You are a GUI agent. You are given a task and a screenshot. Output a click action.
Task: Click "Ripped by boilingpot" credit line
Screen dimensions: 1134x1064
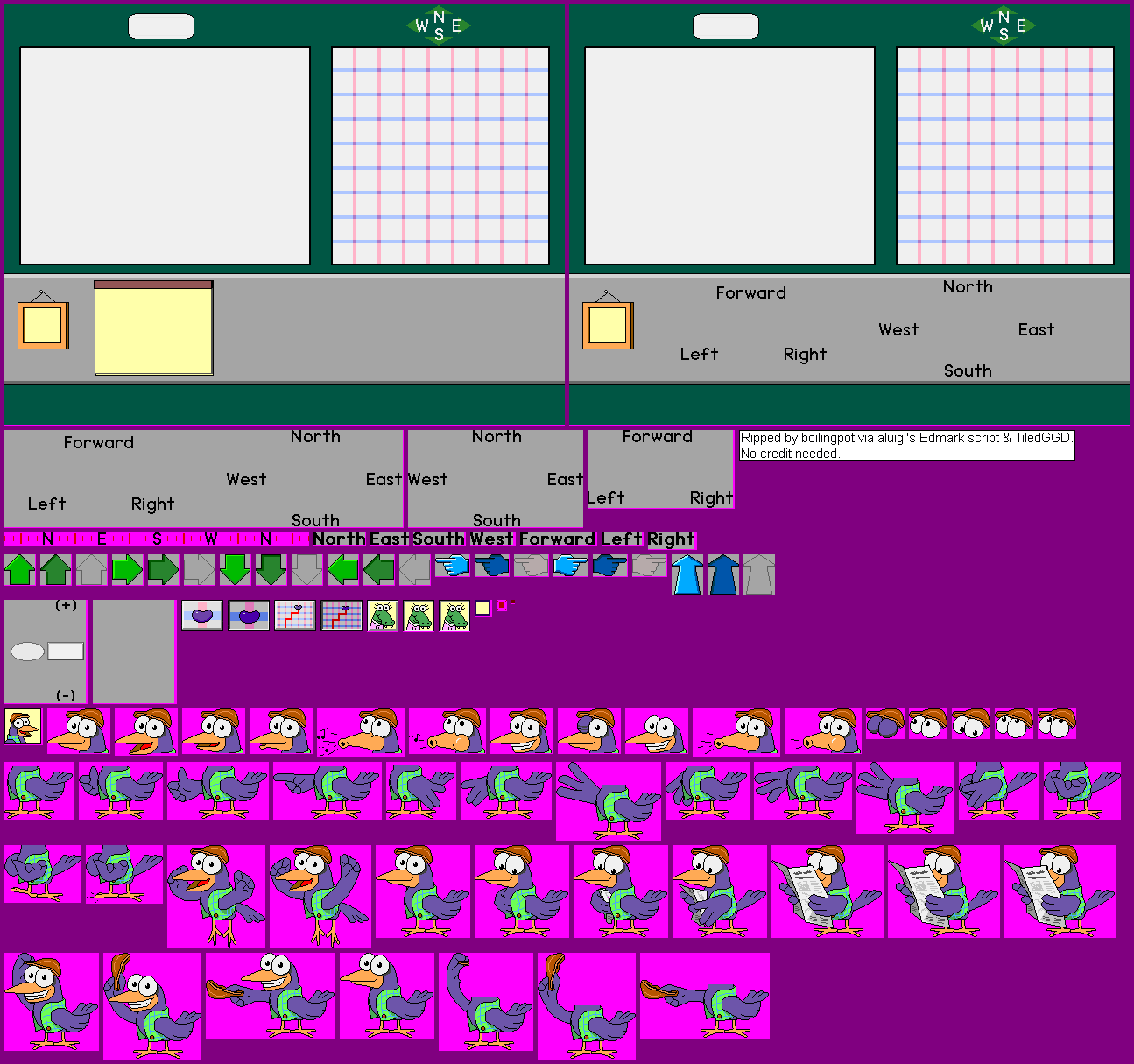tap(905, 438)
